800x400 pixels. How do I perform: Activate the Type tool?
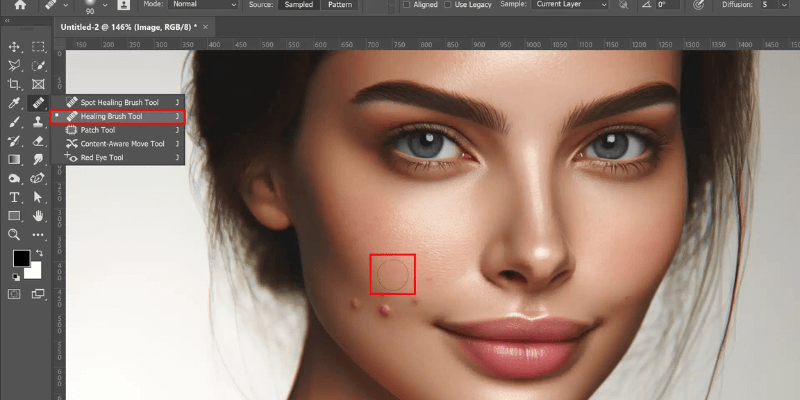[x=15, y=197]
